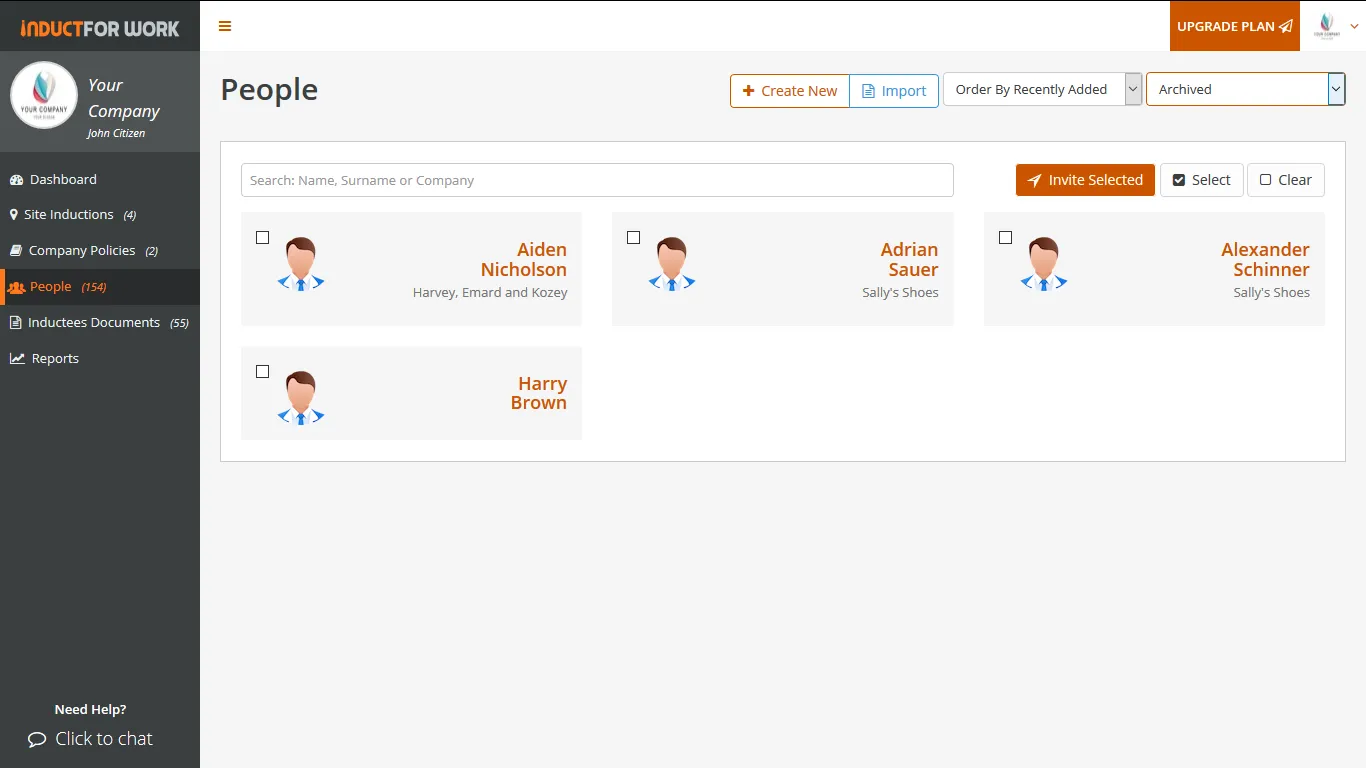Click the Import button
1366x768 pixels.
[894, 91]
